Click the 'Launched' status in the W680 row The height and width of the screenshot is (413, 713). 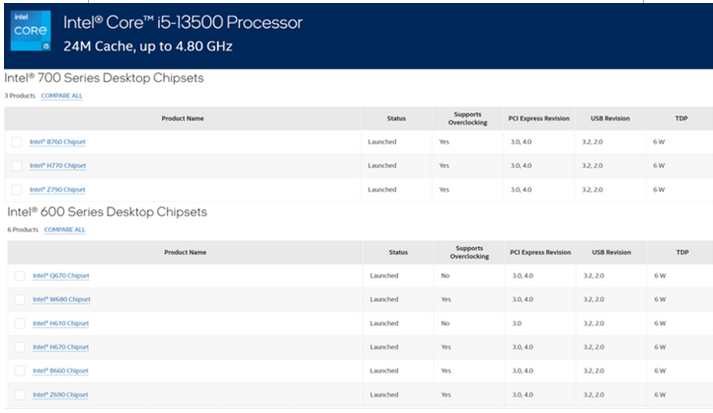384,299
